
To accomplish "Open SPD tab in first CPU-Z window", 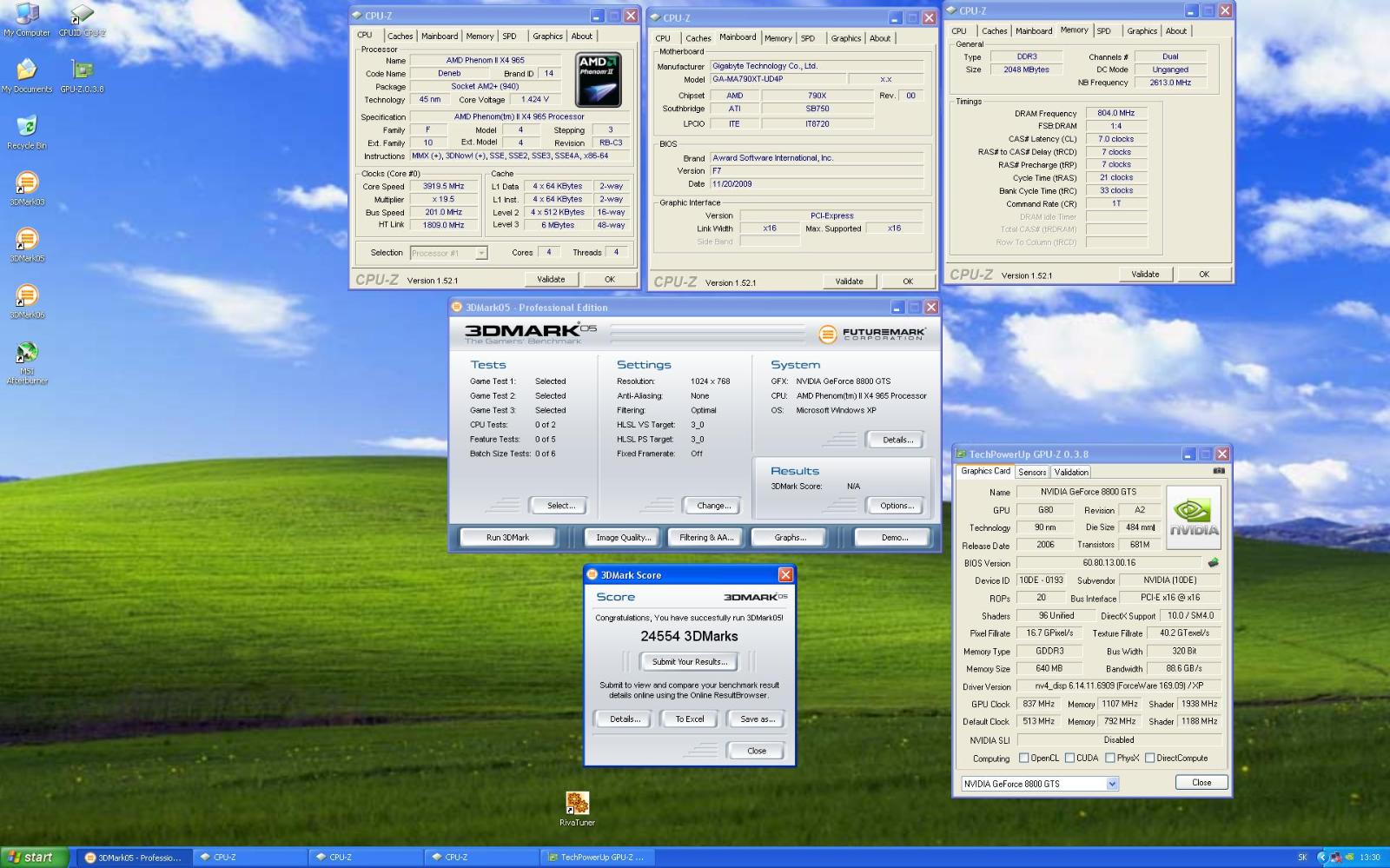I will tap(509, 36).
